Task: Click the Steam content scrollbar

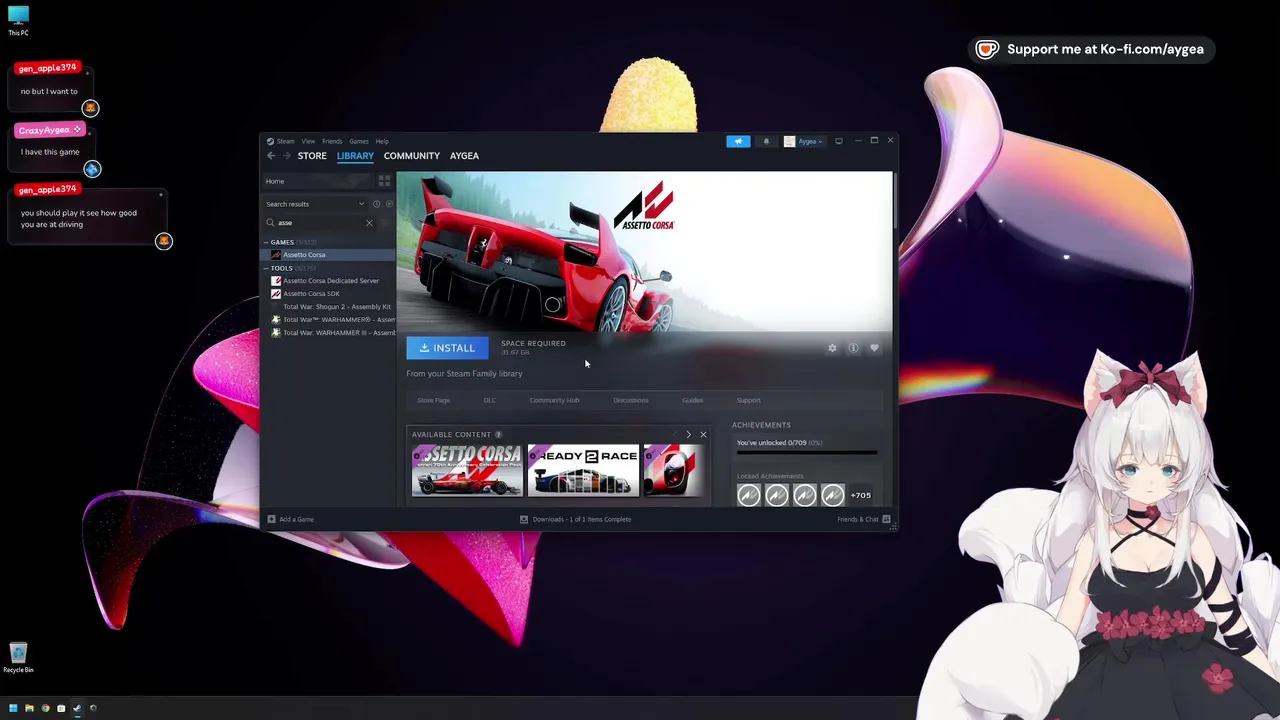Action: 894,200
